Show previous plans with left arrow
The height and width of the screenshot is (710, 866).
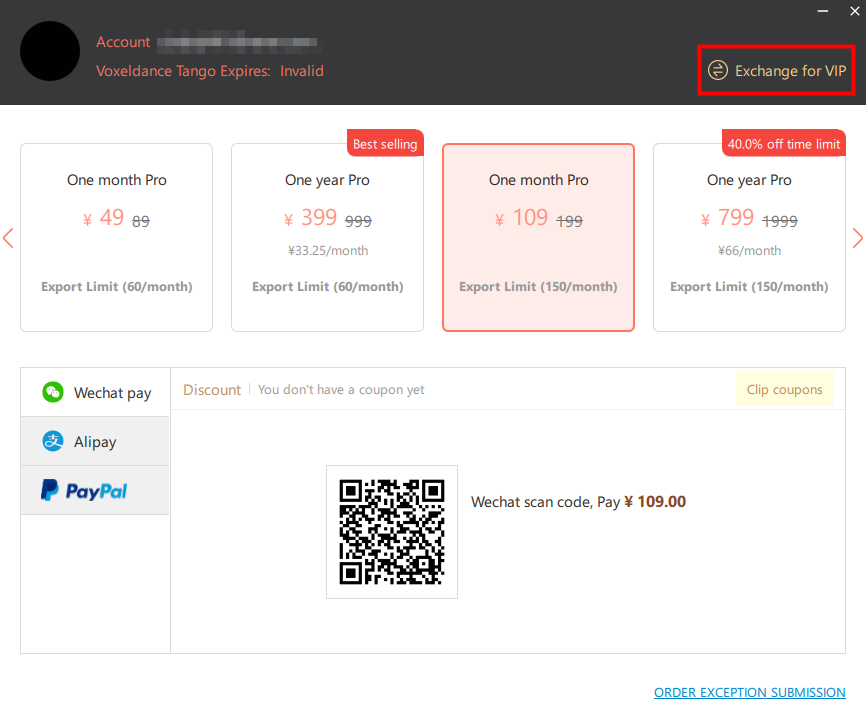pyautogui.click(x=8, y=238)
